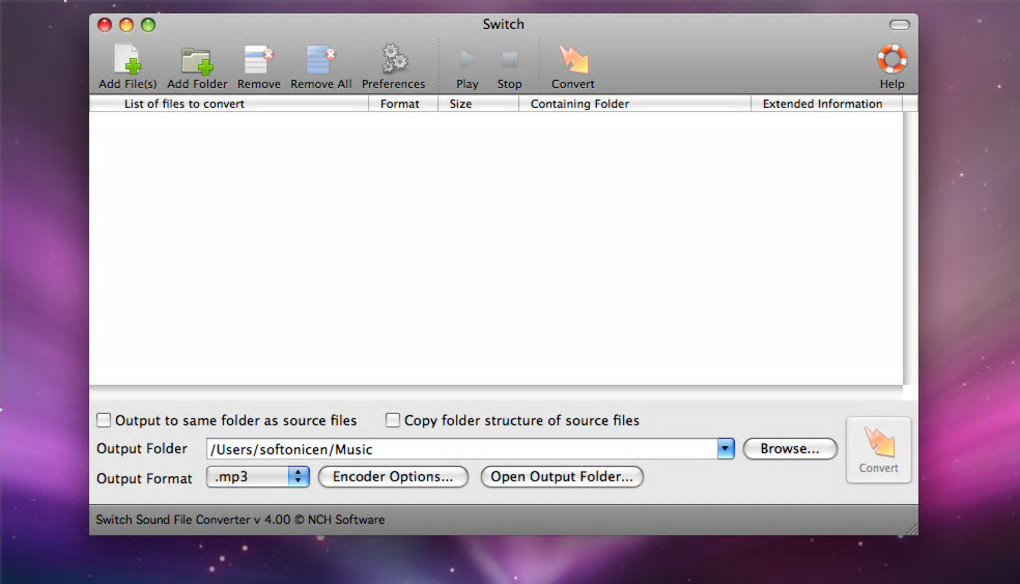Enable Output to same folder as source files
Viewport: 1020px width, 584px height.
click(x=103, y=420)
